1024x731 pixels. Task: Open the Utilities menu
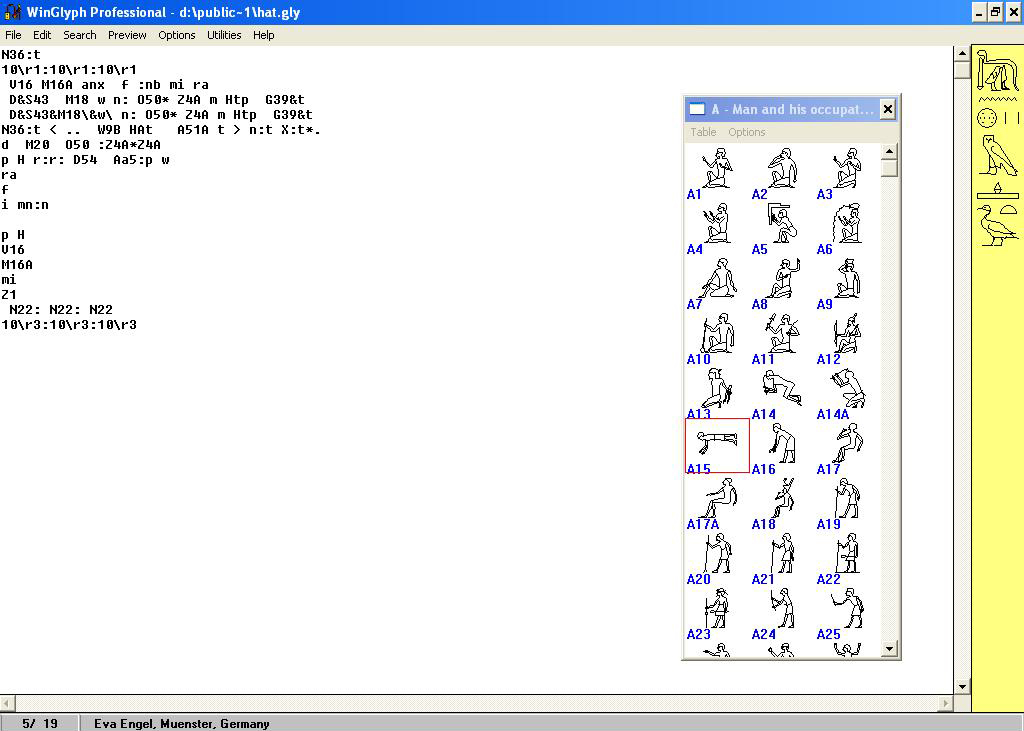pyautogui.click(x=224, y=35)
